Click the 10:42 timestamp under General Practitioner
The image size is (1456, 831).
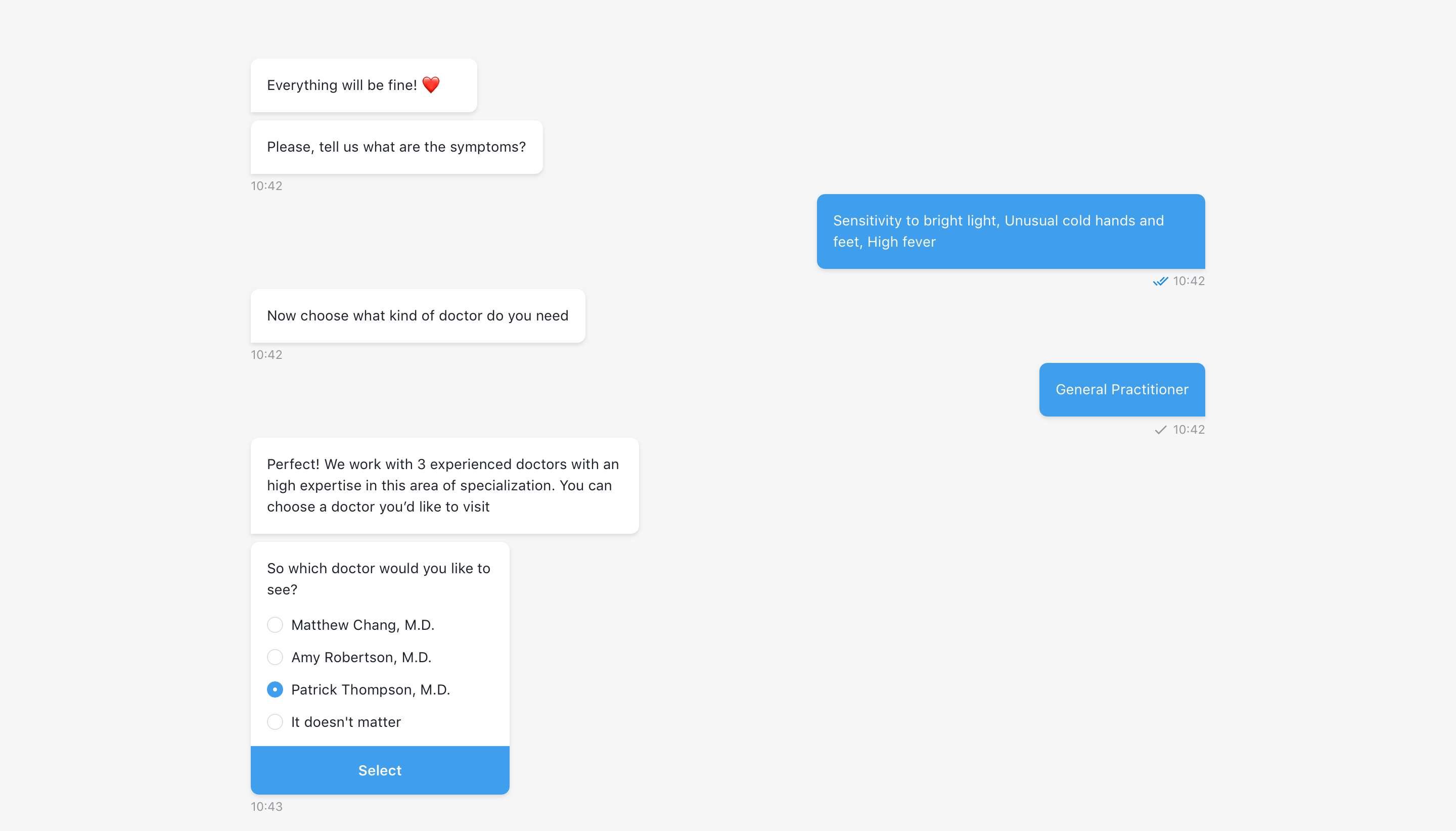[1189, 430]
